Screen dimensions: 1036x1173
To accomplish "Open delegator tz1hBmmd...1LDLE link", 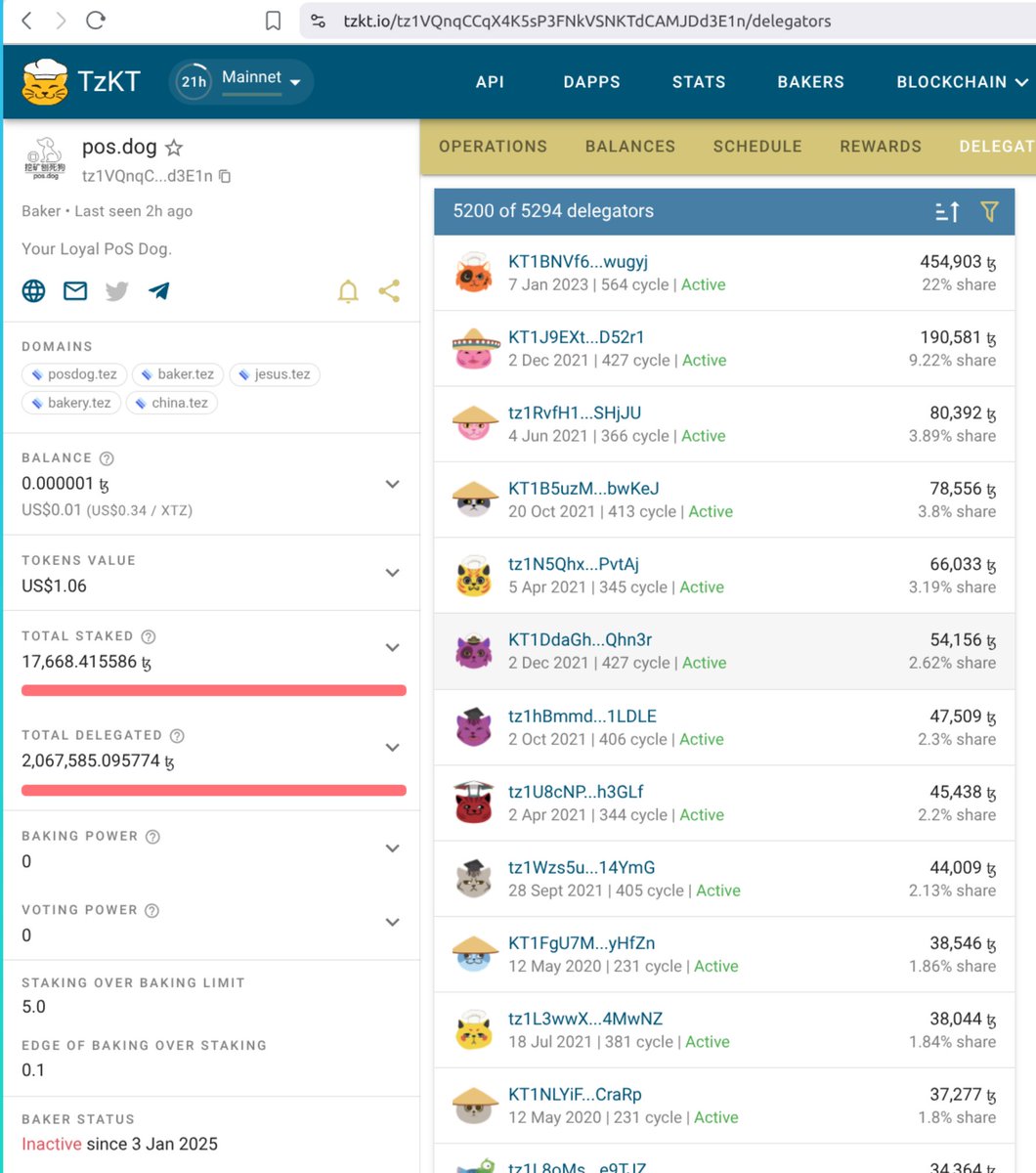I will pos(583,717).
